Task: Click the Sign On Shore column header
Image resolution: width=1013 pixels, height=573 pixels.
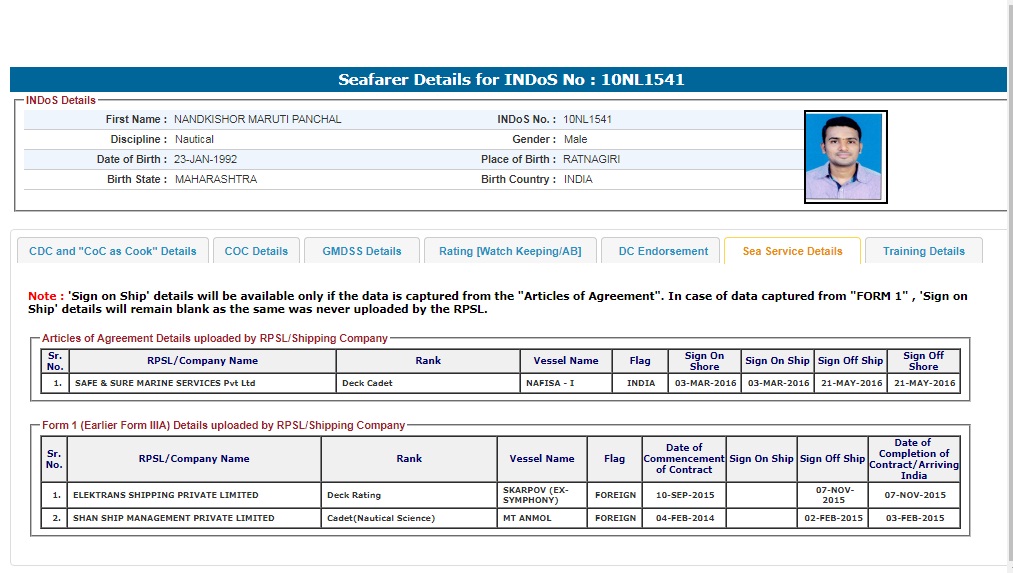Action: (704, 361)
